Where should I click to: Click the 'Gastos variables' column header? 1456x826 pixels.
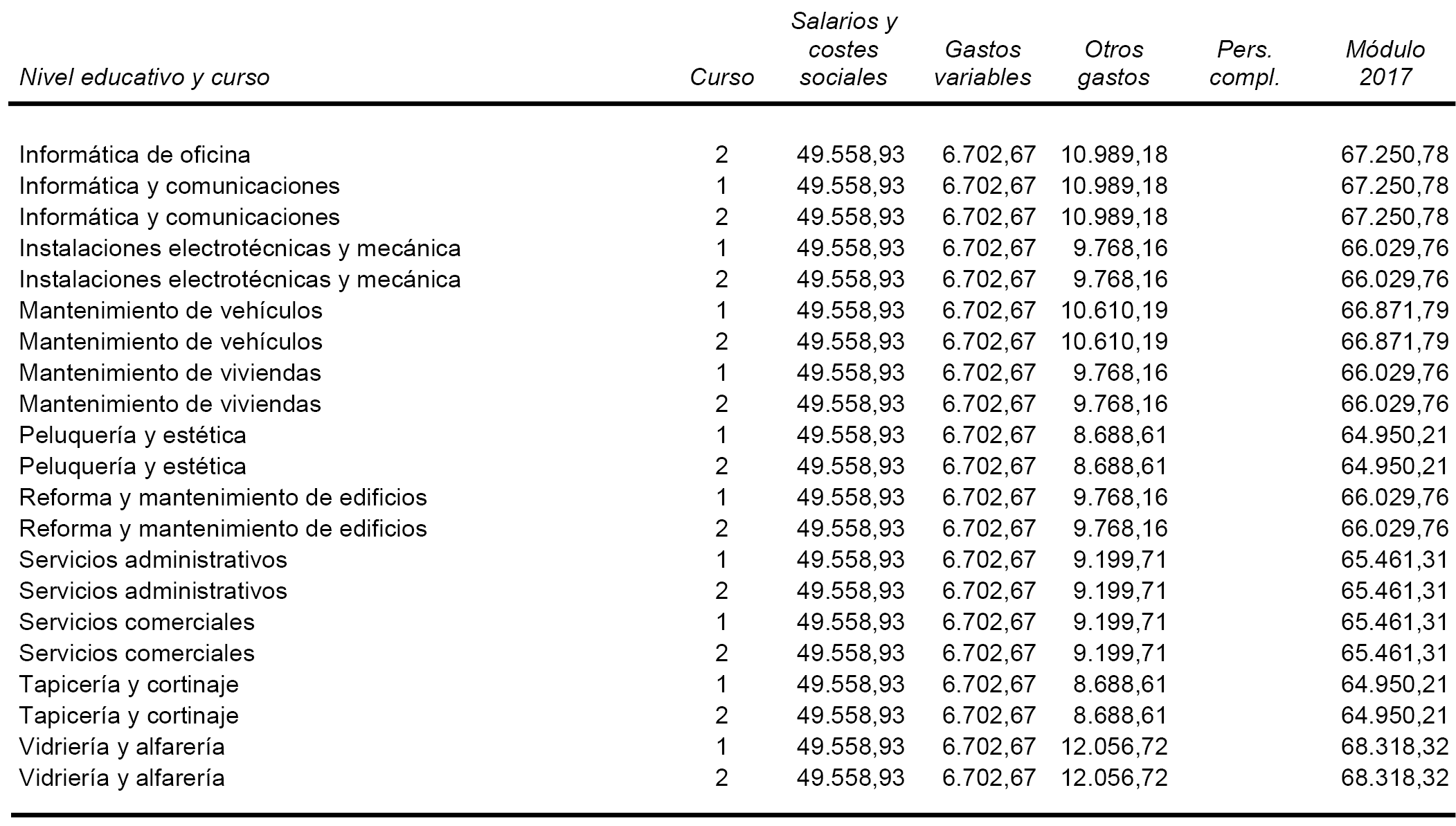pos(982,63)
